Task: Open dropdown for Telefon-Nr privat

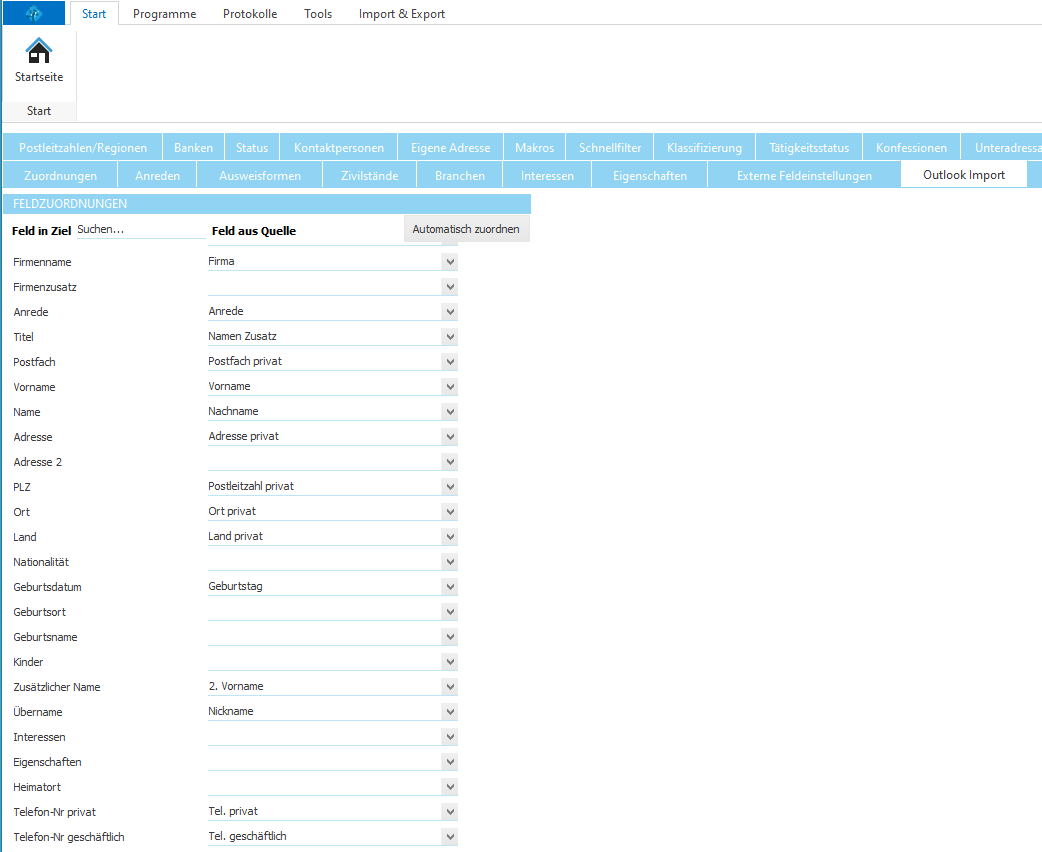Action: pos(450,812)
